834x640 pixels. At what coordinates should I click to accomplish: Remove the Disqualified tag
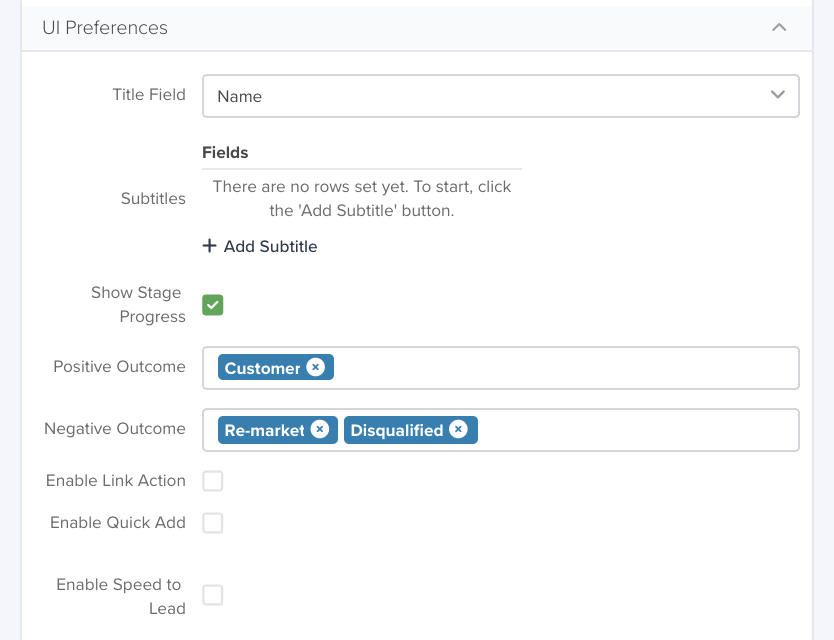458,429
